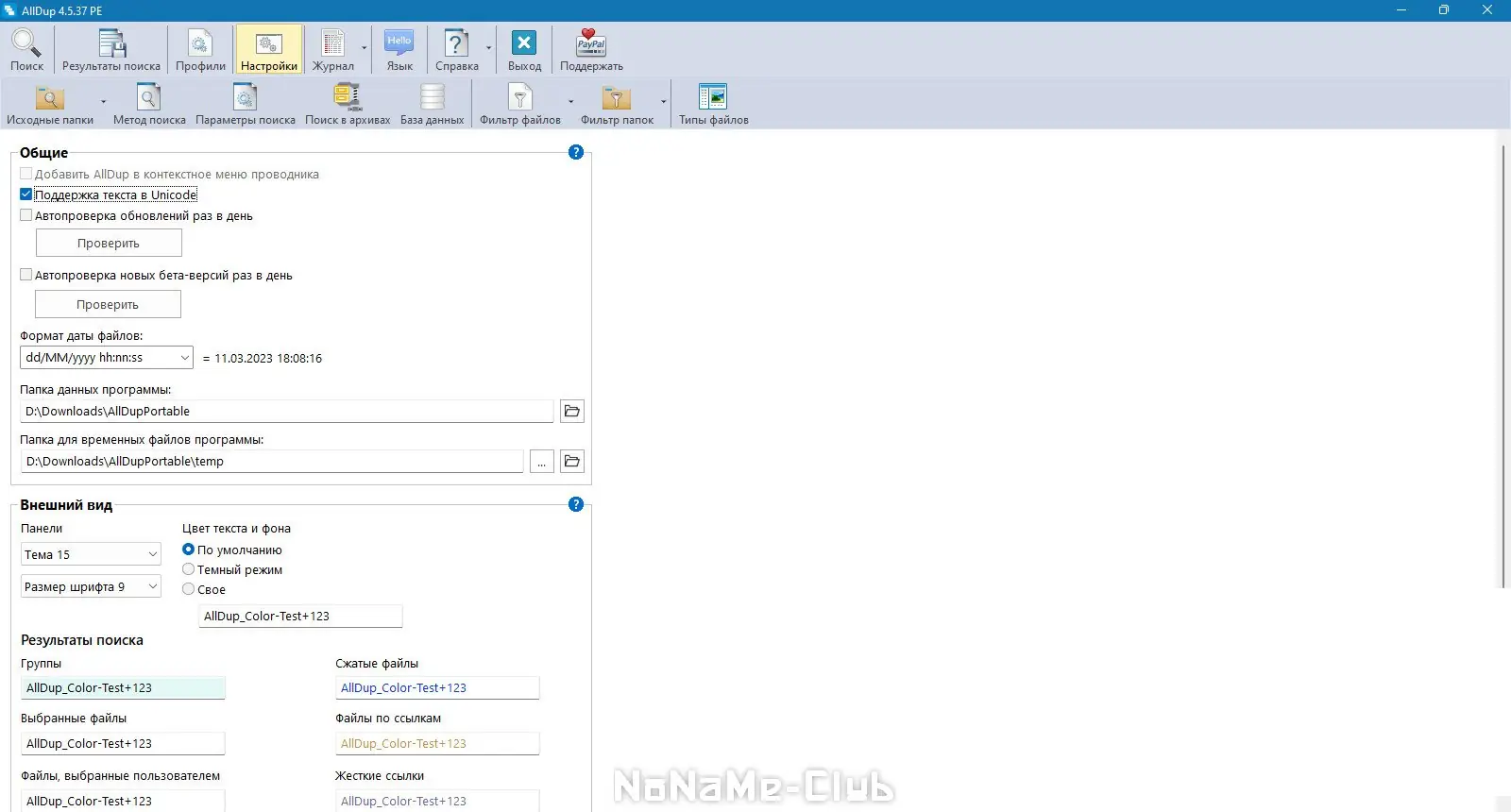Expand the arrow next to Журнал
1511x812 pixels.
[365, 48]
